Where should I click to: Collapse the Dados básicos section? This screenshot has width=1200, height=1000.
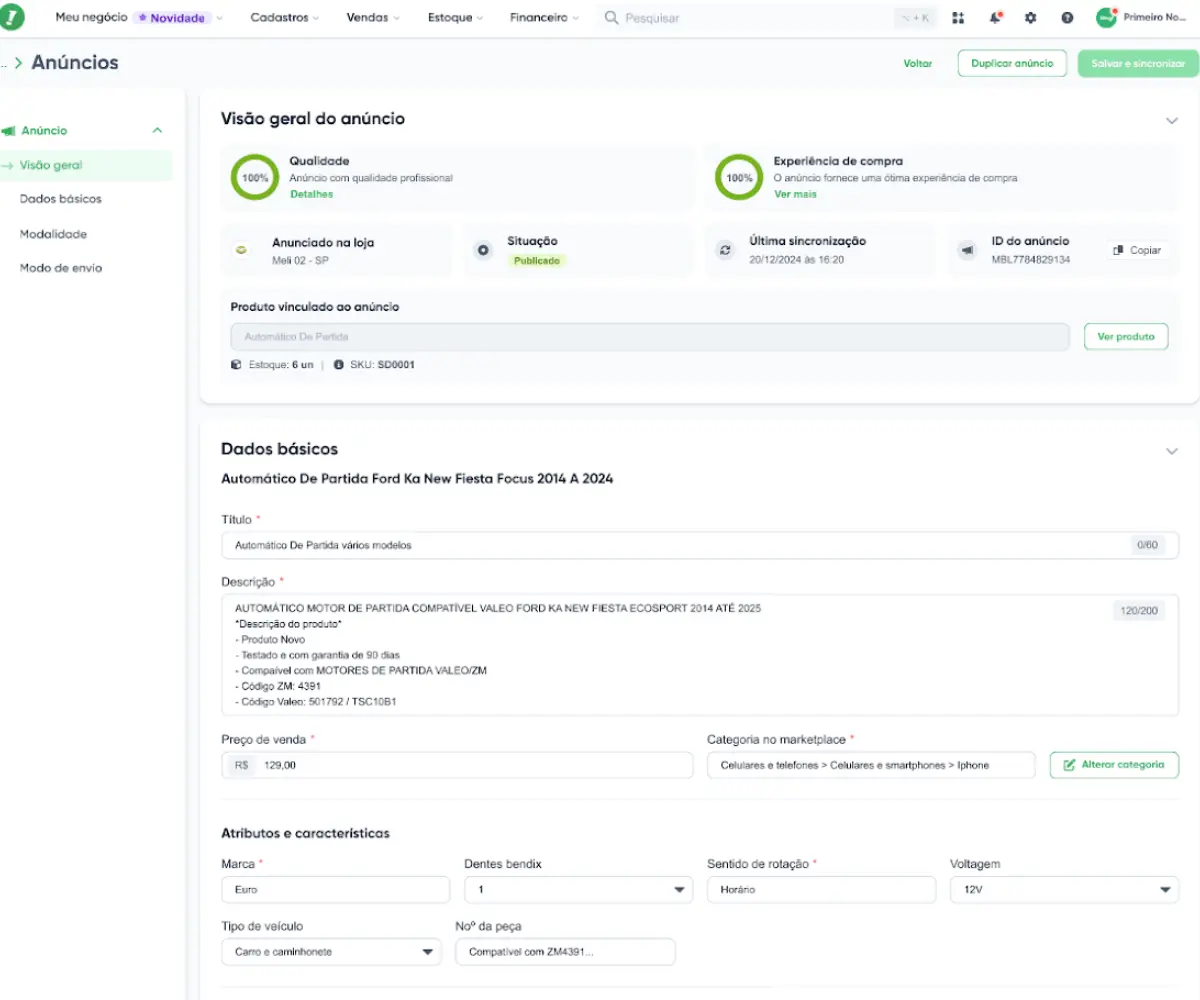(x=1172, y=451)
